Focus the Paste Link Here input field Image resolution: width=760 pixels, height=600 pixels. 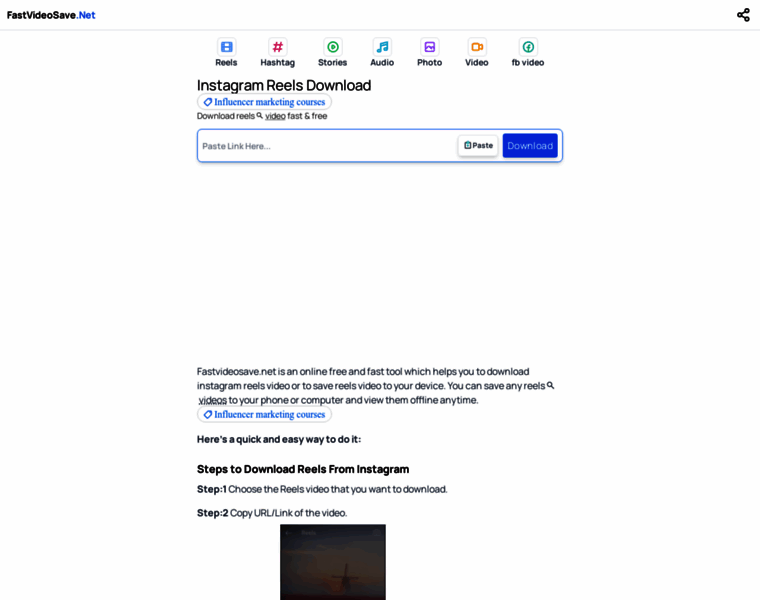point(327,146)
